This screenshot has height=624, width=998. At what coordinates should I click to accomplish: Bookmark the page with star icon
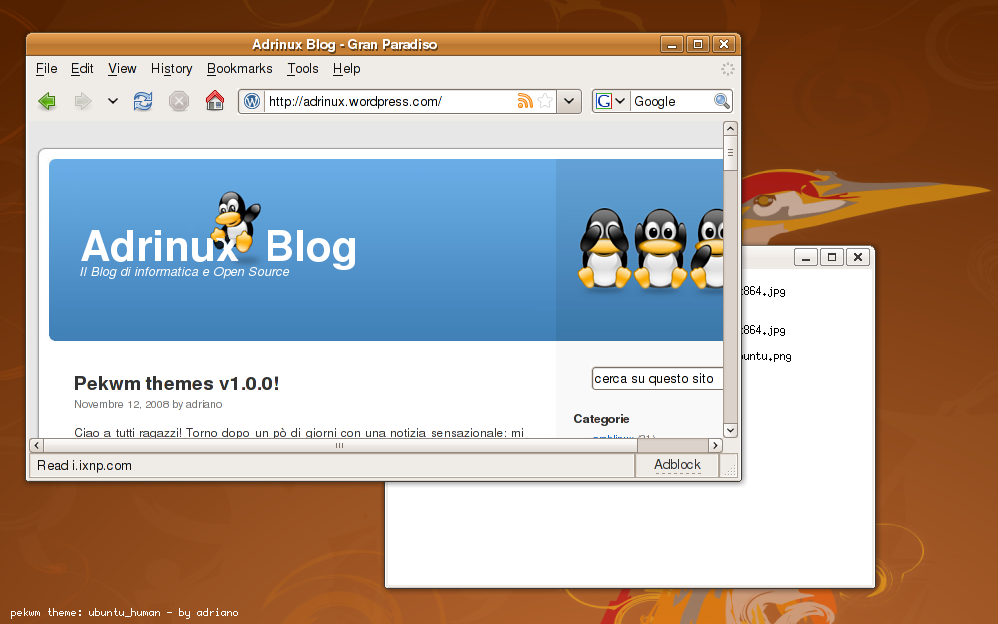tap(545, 101)
